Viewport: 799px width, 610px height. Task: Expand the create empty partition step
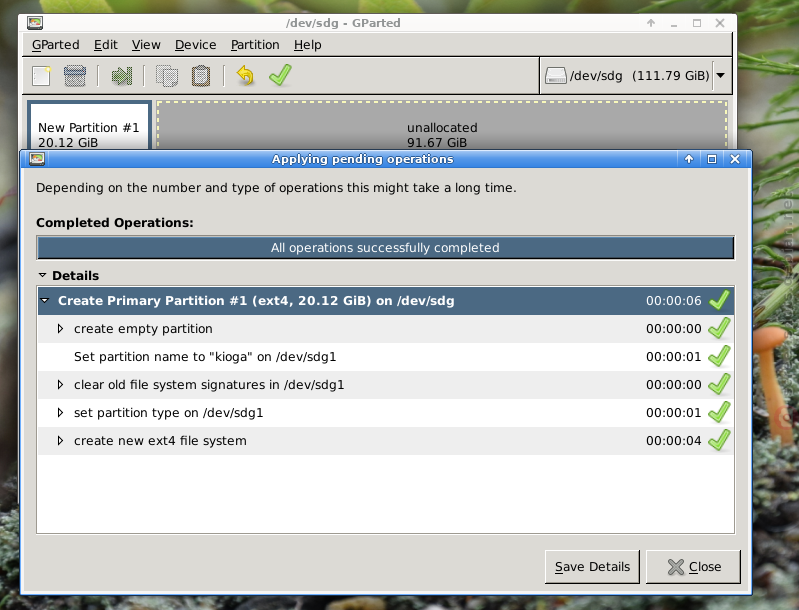click(60, 329)
